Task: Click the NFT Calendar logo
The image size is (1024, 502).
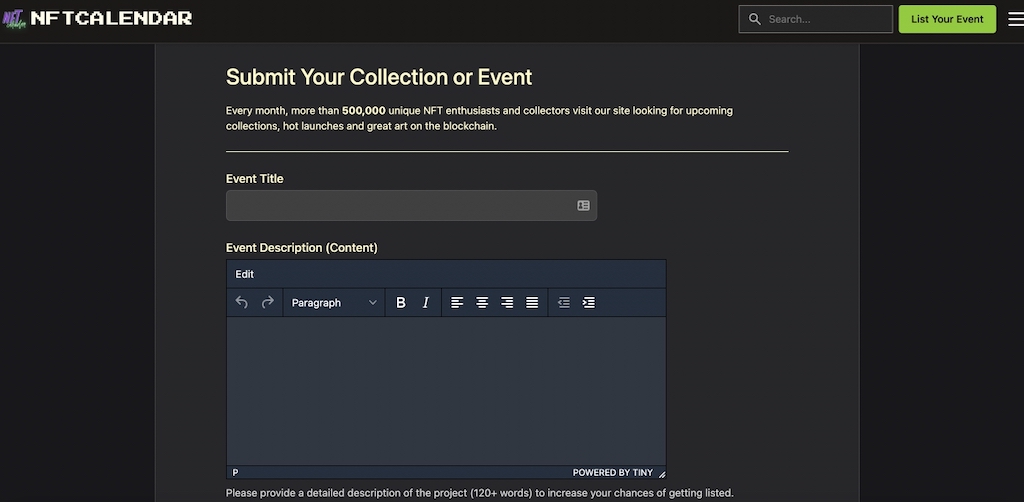Action: (x=99, y=18)
